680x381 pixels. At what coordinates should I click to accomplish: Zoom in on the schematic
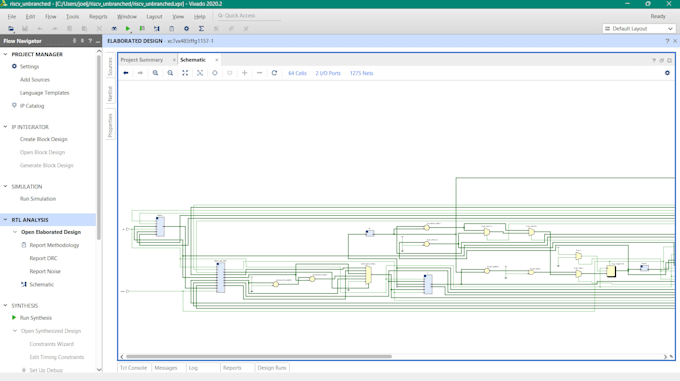click(155, 73)
